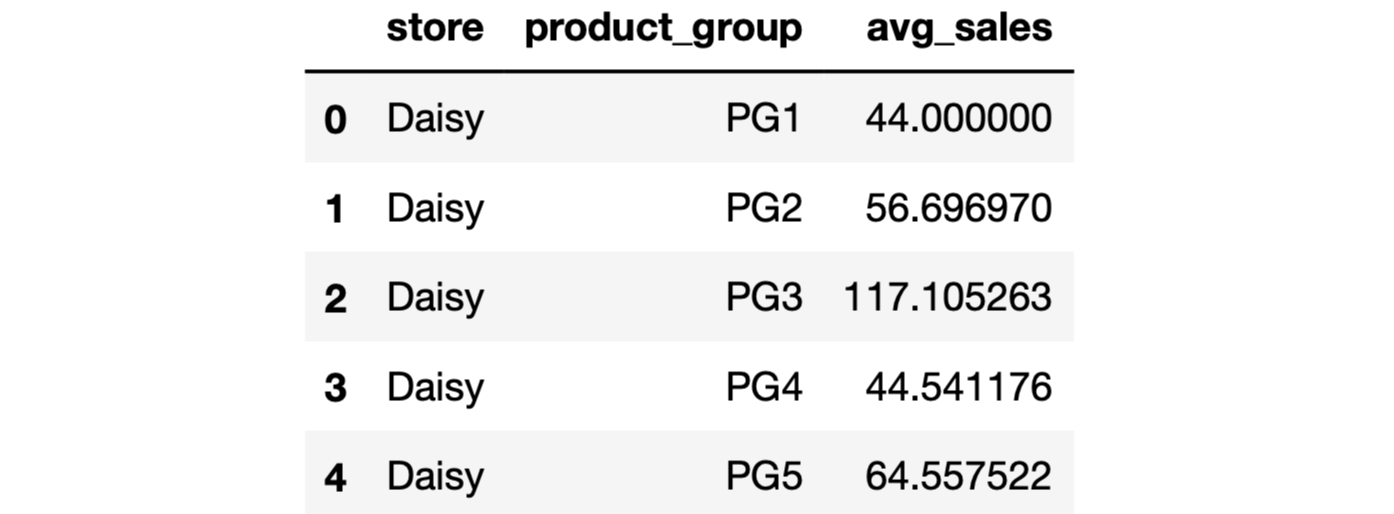Click the PG3 product group cell
The height and width of the screenshot is (514, 1394).
(x=763, y=297)
